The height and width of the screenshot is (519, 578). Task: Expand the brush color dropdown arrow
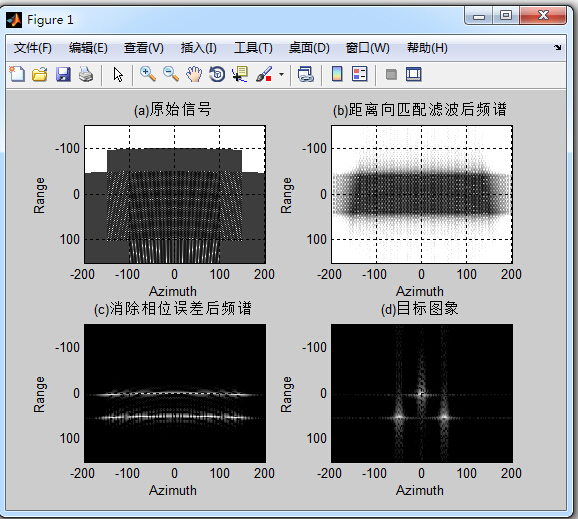point(281,74)
